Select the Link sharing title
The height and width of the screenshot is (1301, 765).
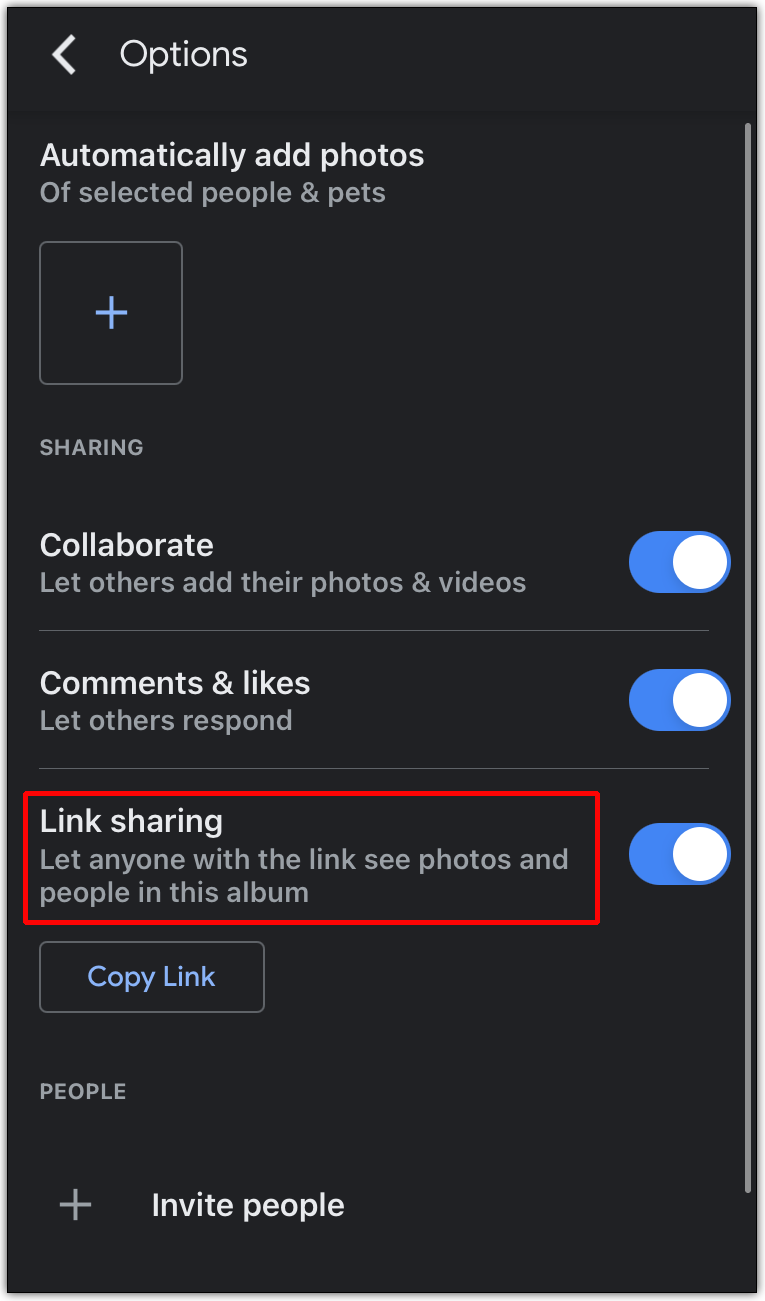click(x=131, y=821)
